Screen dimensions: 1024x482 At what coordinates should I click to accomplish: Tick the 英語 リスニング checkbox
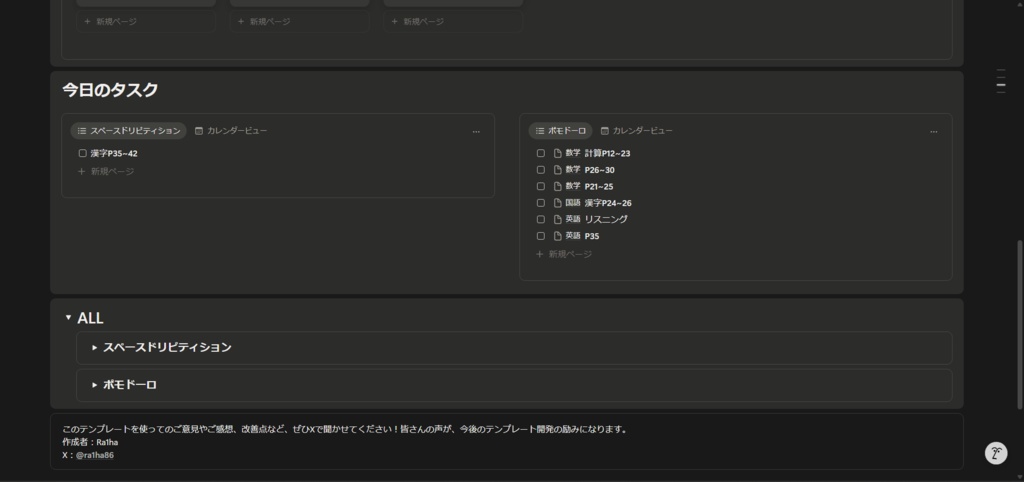pyautogui.click(x=541, y=219)
